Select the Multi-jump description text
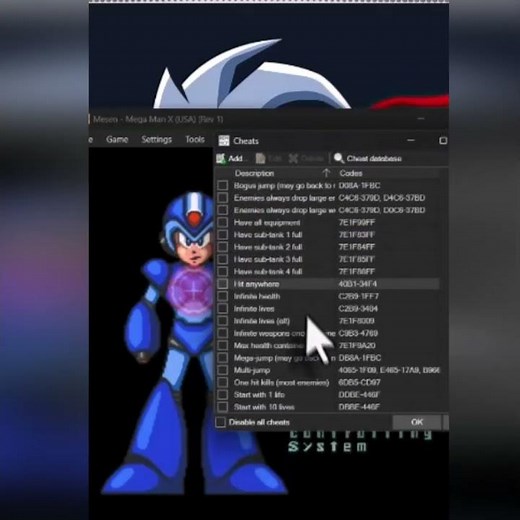 pos(252,370)
